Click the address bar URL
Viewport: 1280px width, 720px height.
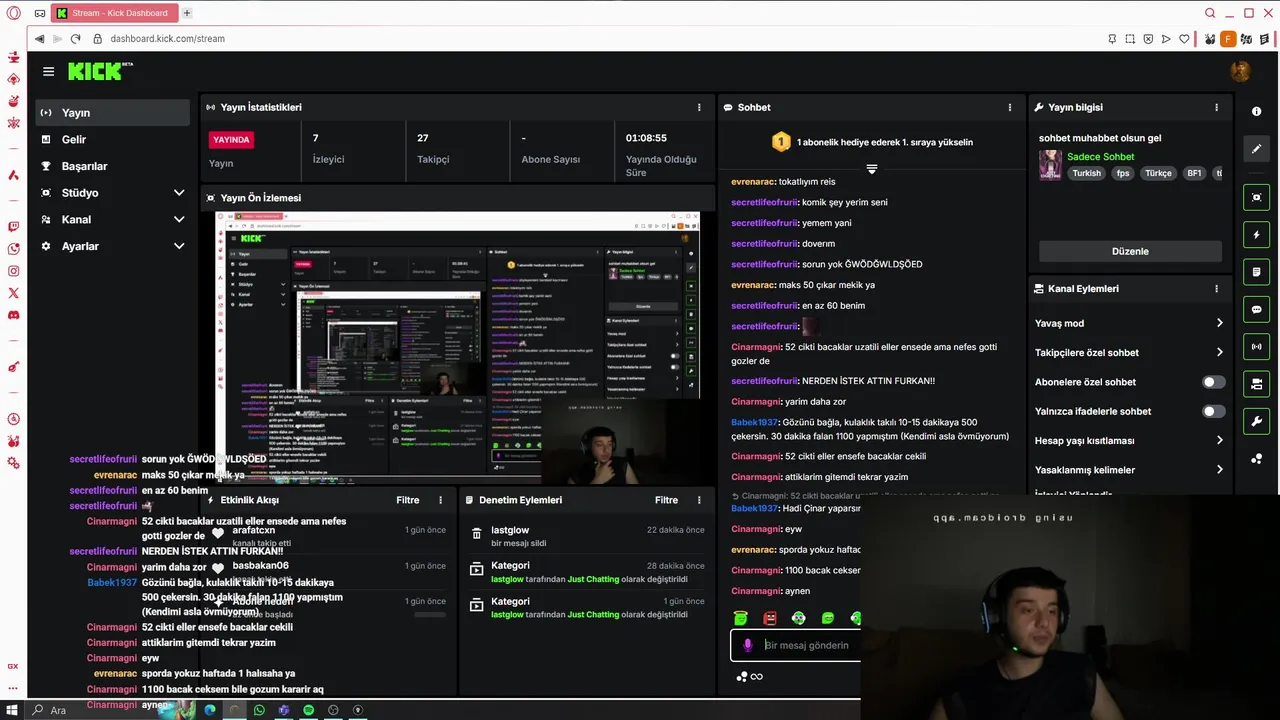click(x=167, y=39)
